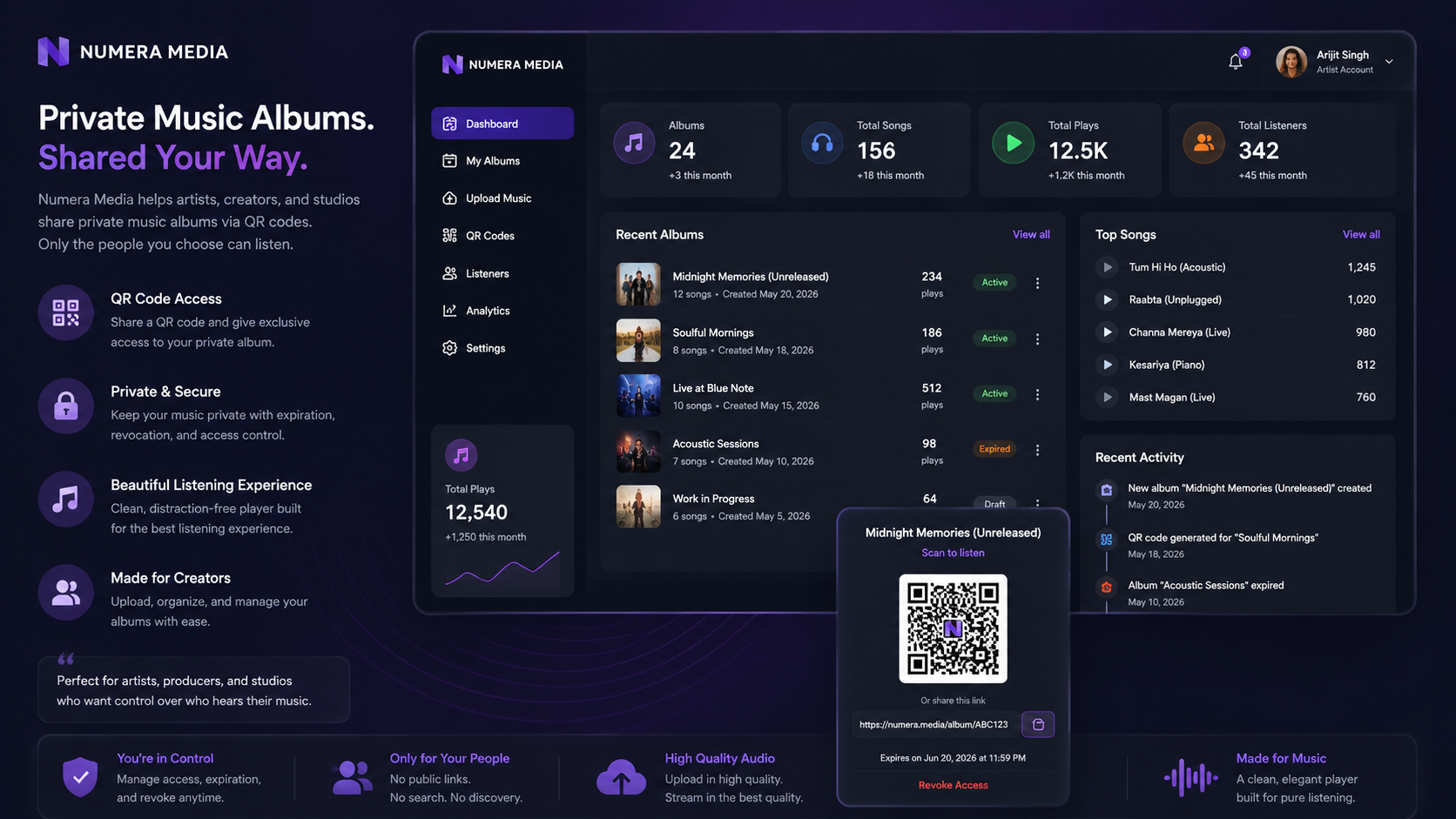Open Live at Blue Note cover thumbnail
The image size is (1456, 819).
click(x=638, y=395)
